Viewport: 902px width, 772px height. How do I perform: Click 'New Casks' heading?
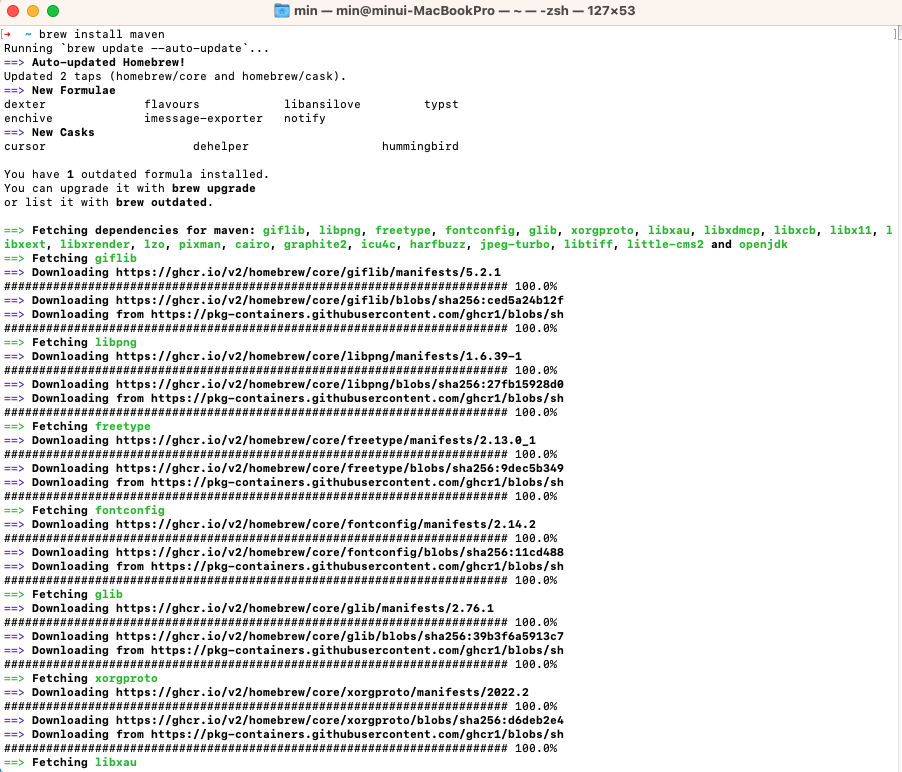[63, 132]
